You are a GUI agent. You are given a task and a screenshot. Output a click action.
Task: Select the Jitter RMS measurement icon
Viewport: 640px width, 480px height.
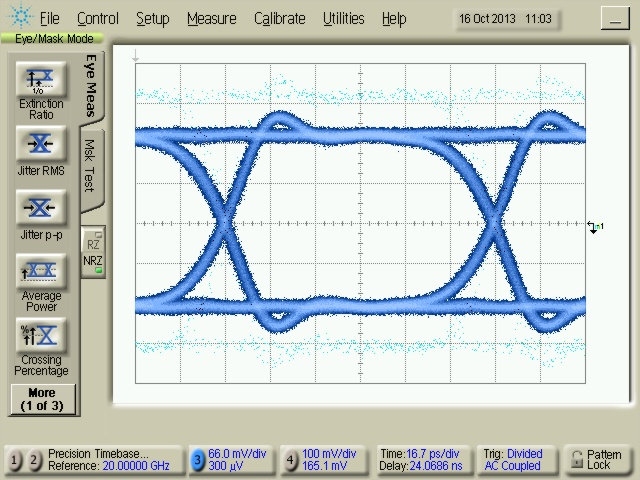coord(41,143)
